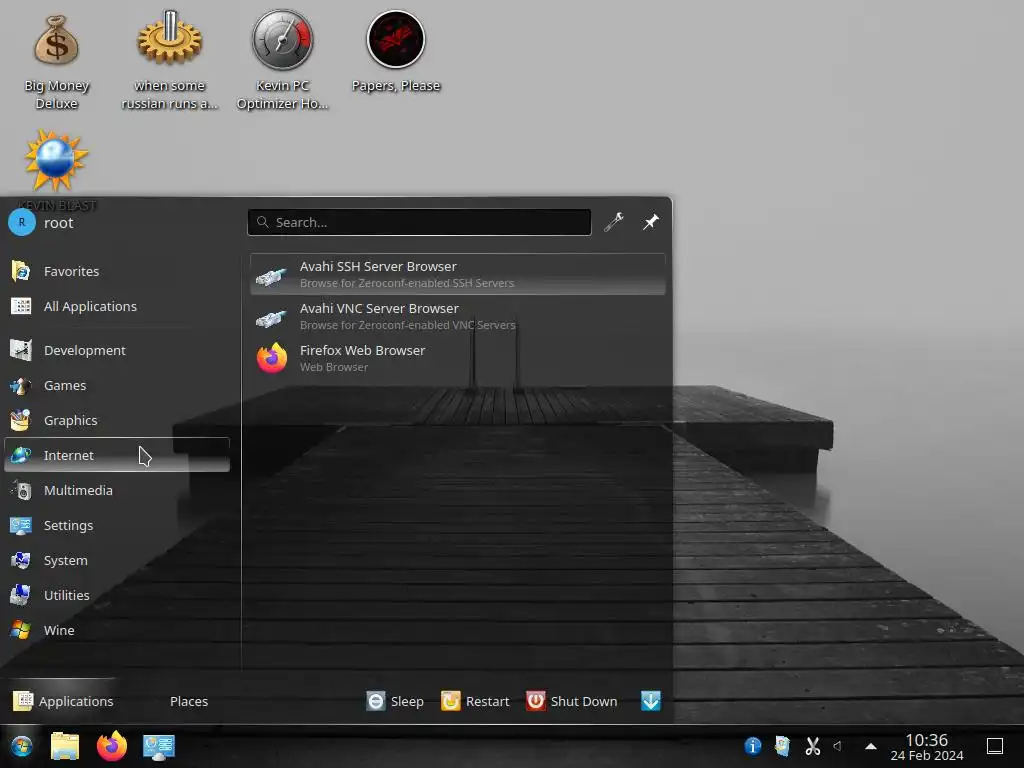Open system settings taskbar icon

[x=159, y=746]
